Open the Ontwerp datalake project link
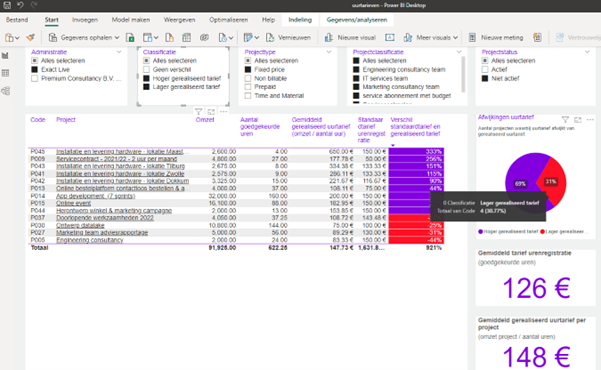Image resolution: width=601 pixels, height=370 pixels. 80,225
